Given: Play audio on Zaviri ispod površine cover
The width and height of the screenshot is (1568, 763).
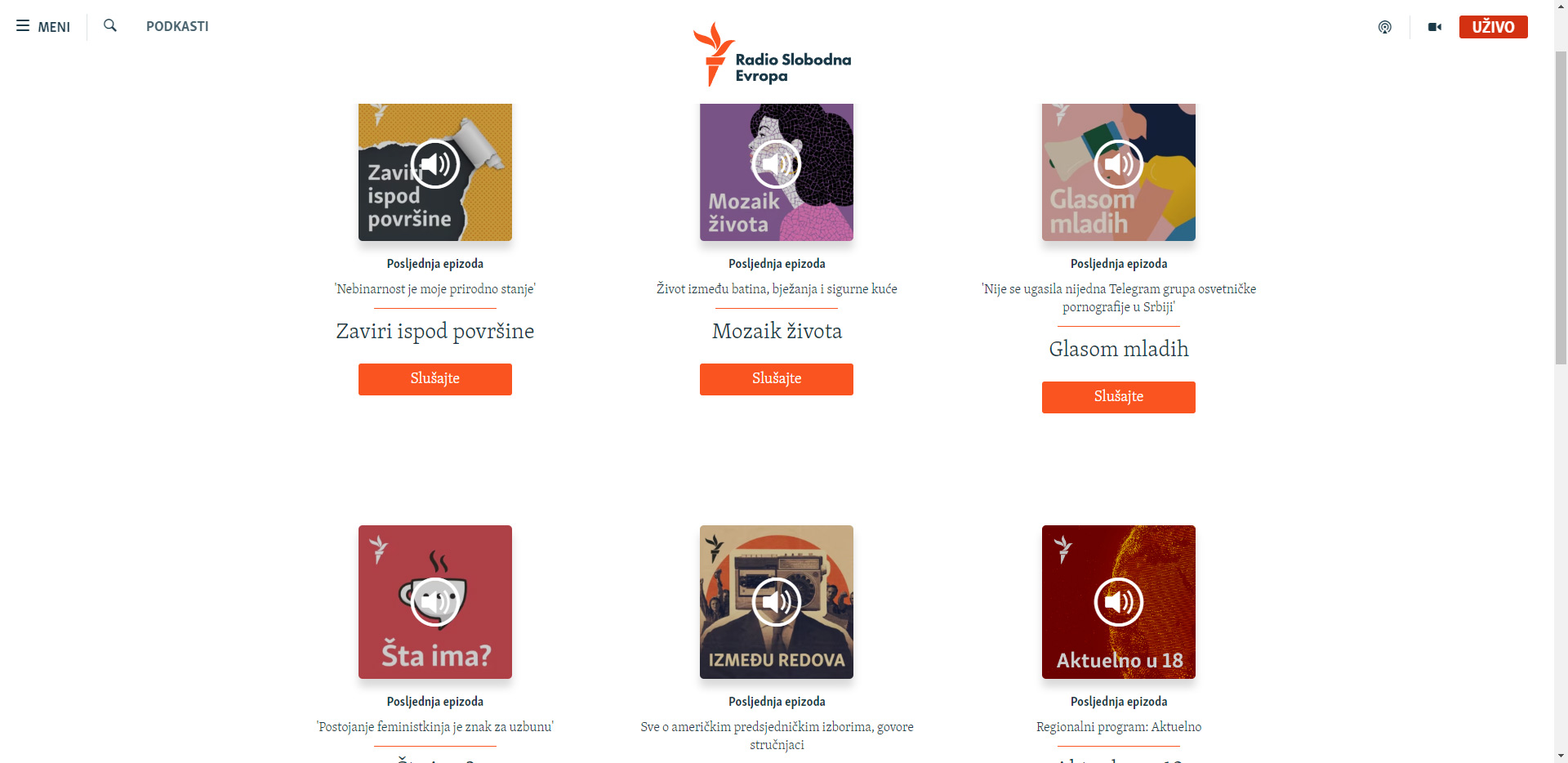Looking at the screenshot, I should coord(435,164).
